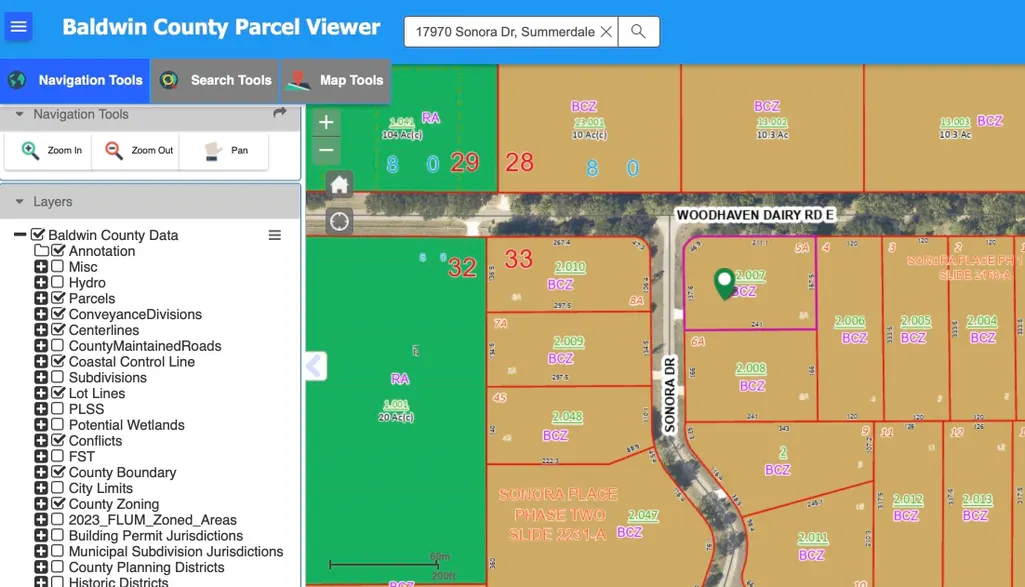Click the green location pin marker
This screenshot has height=587, width=1025.
(724, 284)
